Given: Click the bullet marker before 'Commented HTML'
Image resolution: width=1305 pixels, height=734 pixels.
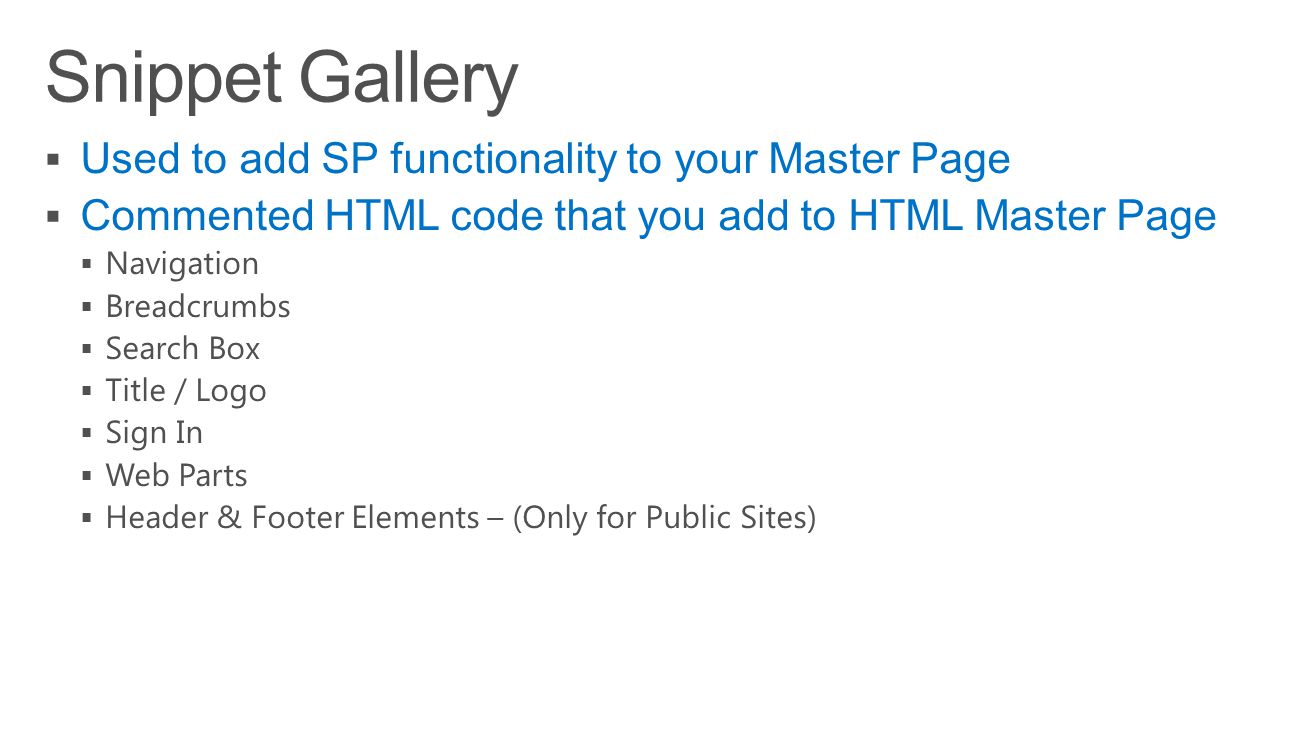Looking at the screenshot, I should click(54, 216).
